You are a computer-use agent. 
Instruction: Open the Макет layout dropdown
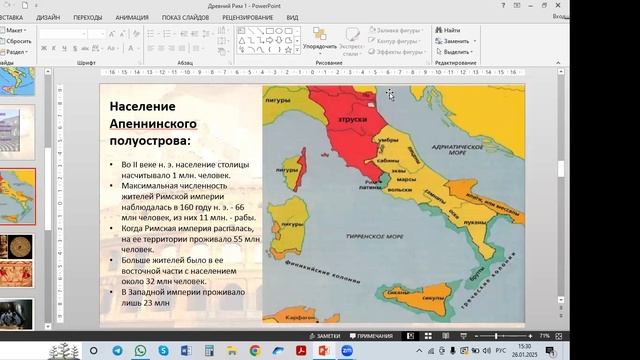[x=13, y=30]
